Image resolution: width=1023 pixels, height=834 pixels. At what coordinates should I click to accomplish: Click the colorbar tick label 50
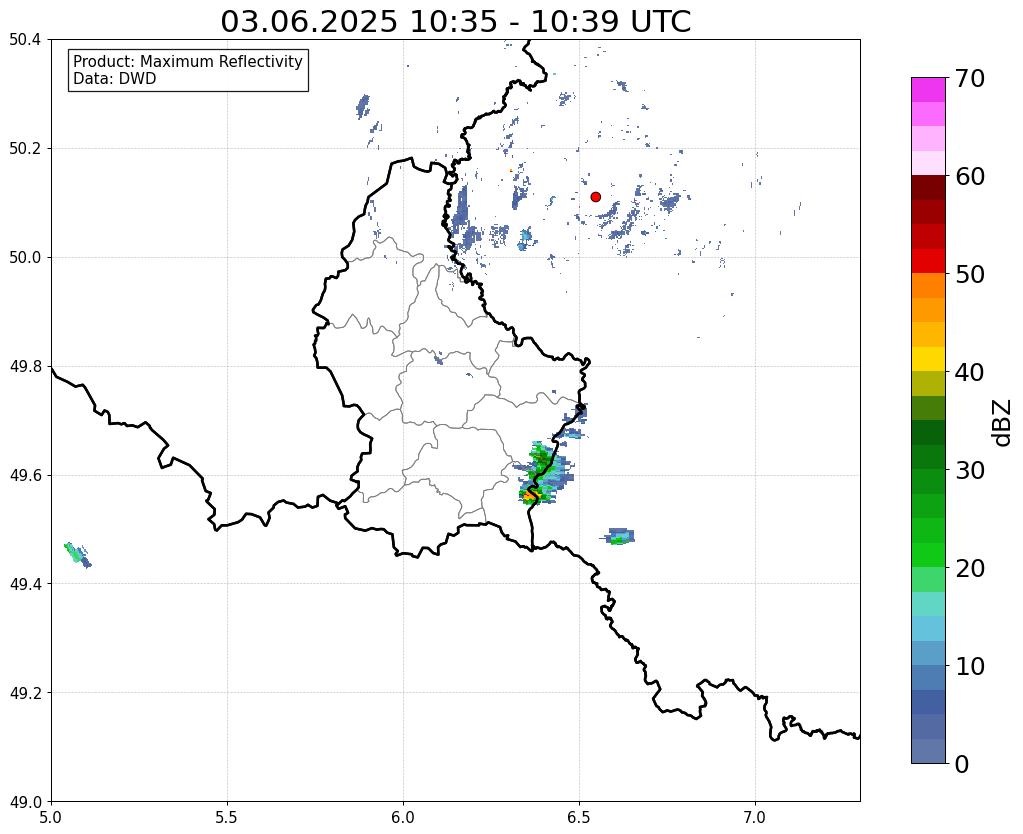[970, 274]
